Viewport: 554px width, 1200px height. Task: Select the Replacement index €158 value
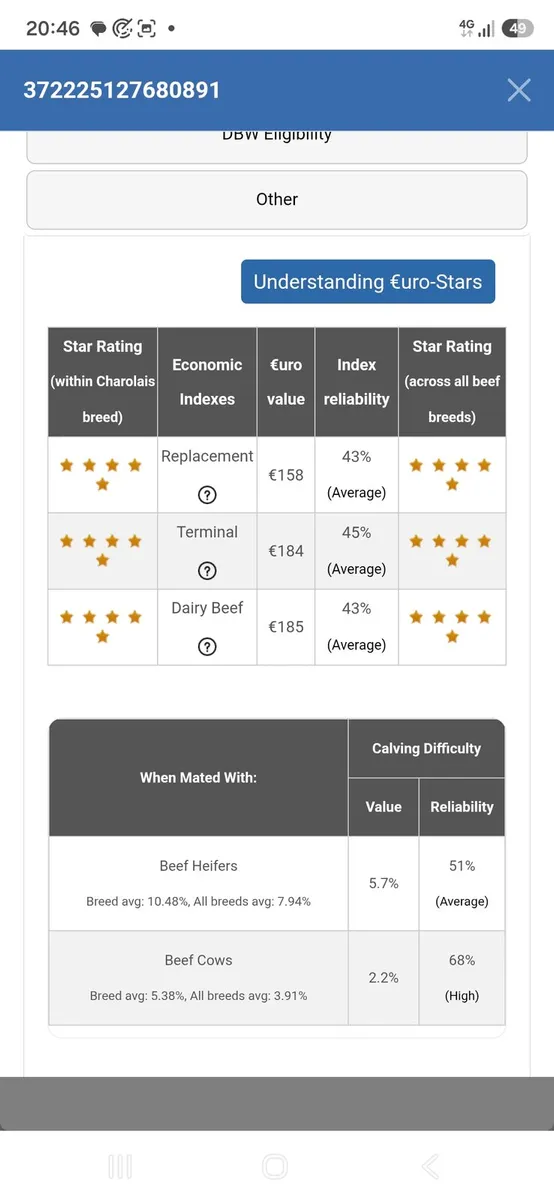pyautogui.click(x=286, y=475)
